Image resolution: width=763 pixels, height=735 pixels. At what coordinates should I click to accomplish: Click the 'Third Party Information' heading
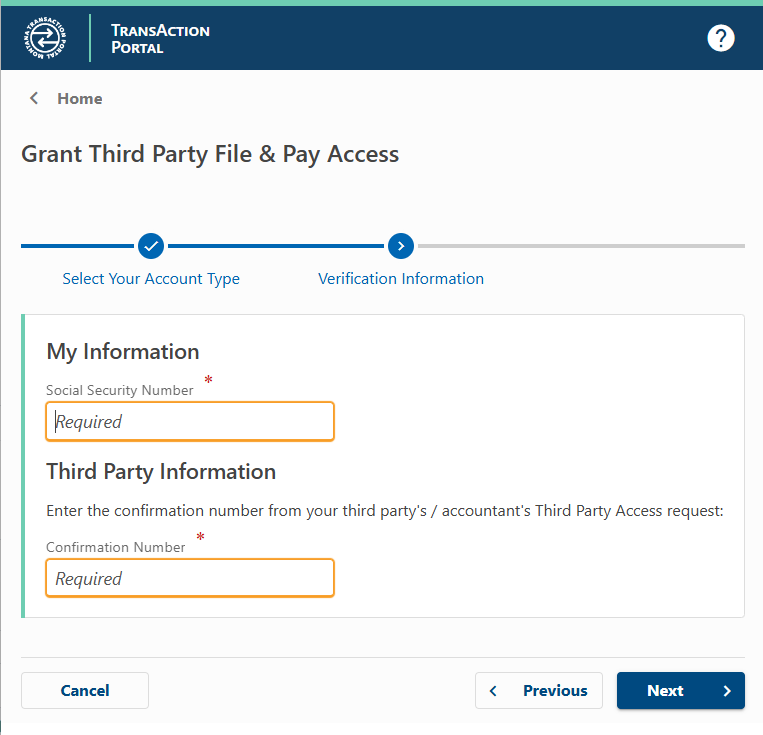[161, 472]
